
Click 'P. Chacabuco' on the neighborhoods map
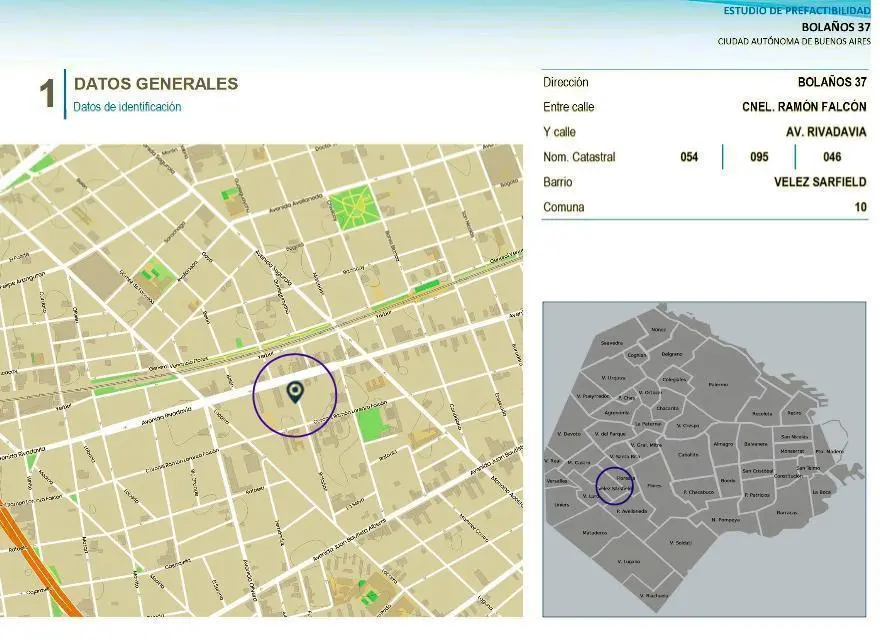pos(699,492)
